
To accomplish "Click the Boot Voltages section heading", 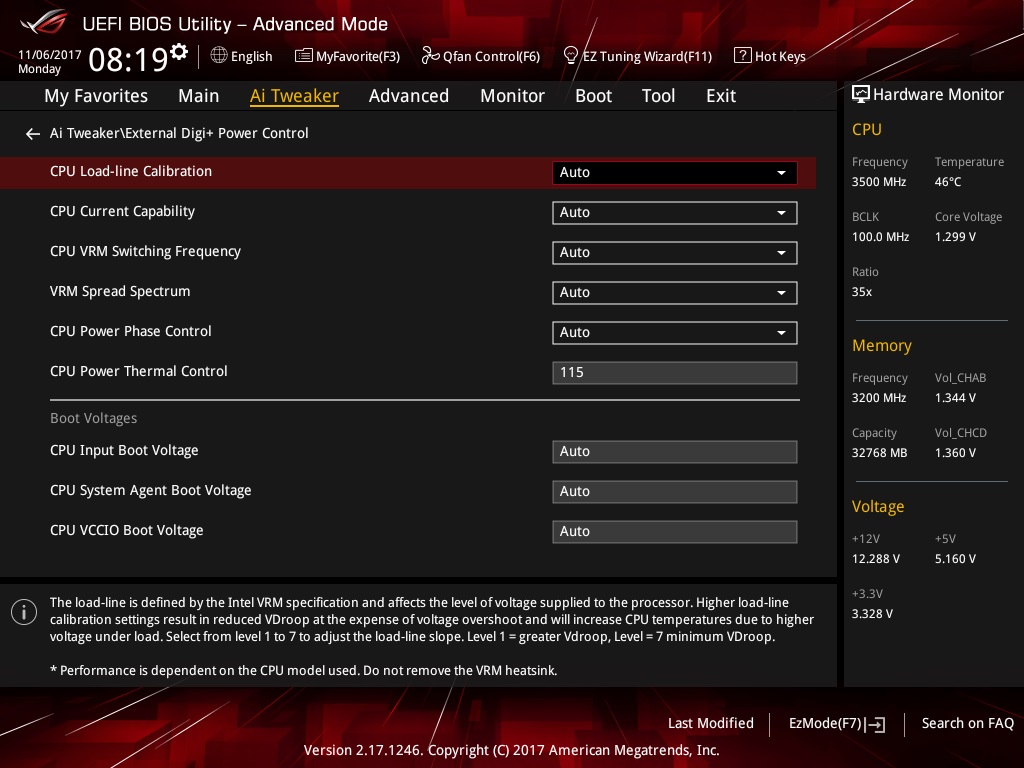I will [x=93, y=419].
